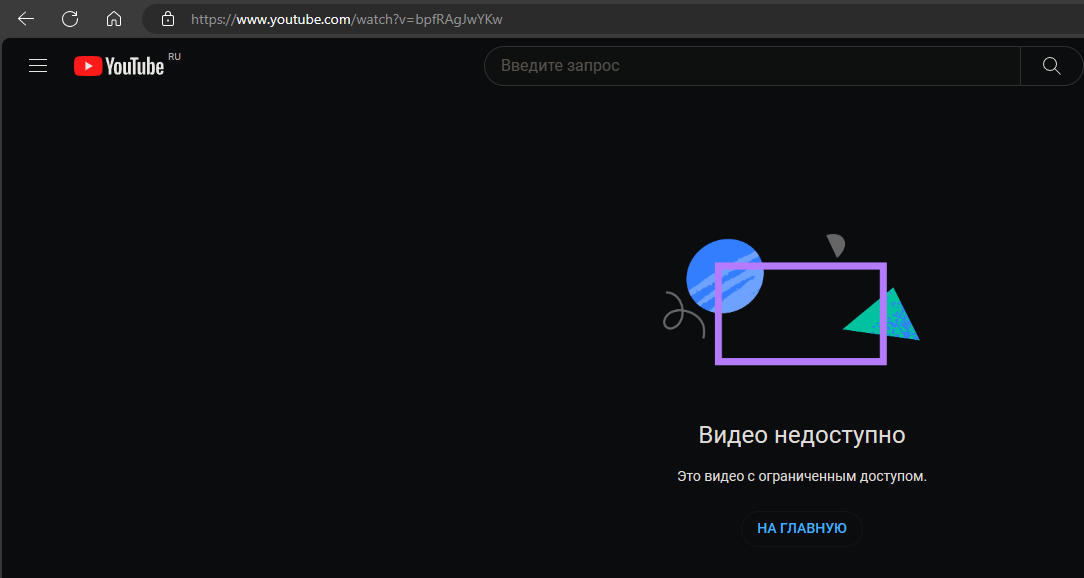Click the address bar URL
The width and height of the screenshot is (1084, 578).
click(347, 19)
